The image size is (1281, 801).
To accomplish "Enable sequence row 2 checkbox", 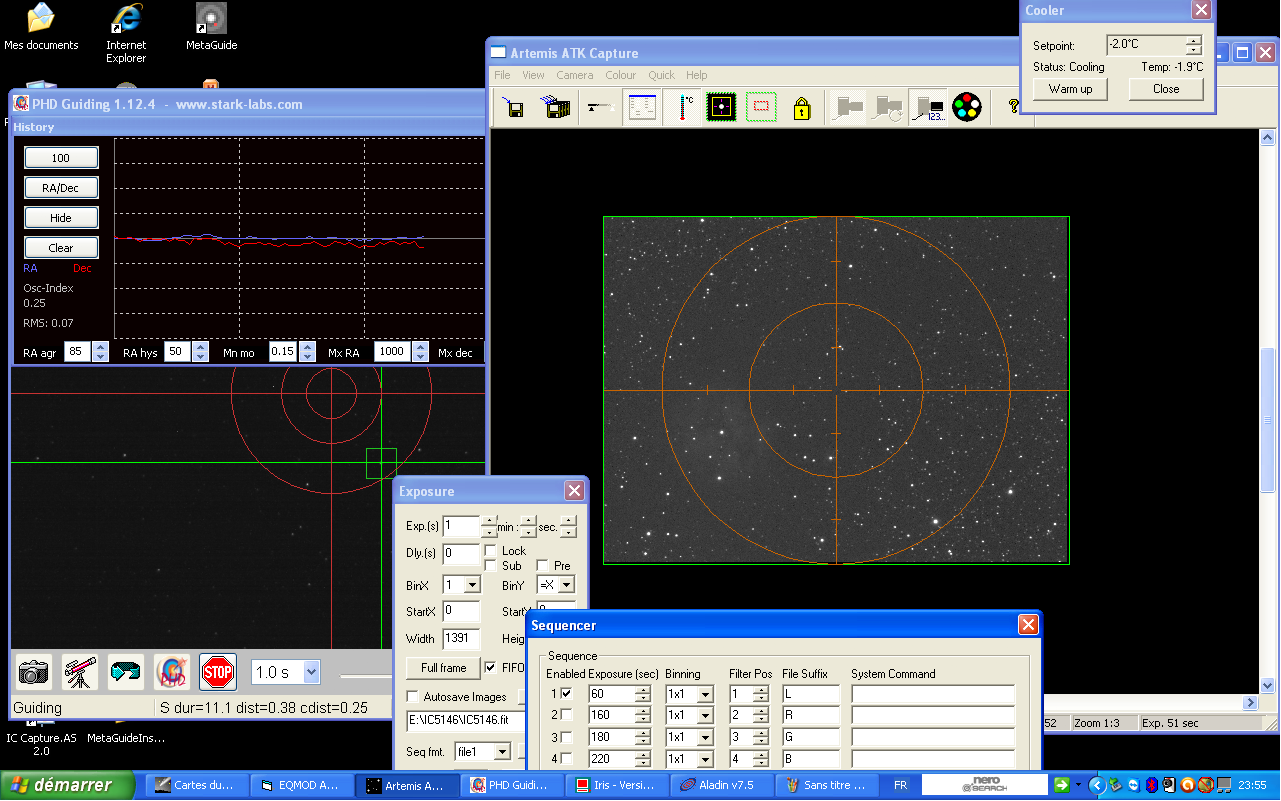I will coord(567,716).
